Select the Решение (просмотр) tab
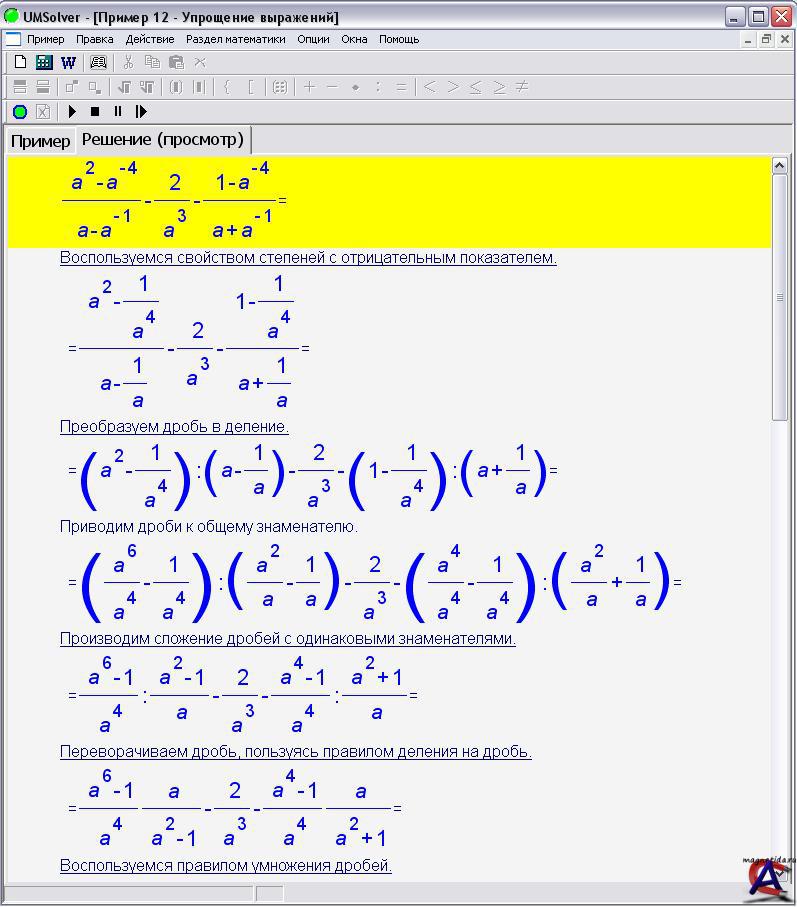Viewport: 797px width, 907px height. [x=162, y=139]
